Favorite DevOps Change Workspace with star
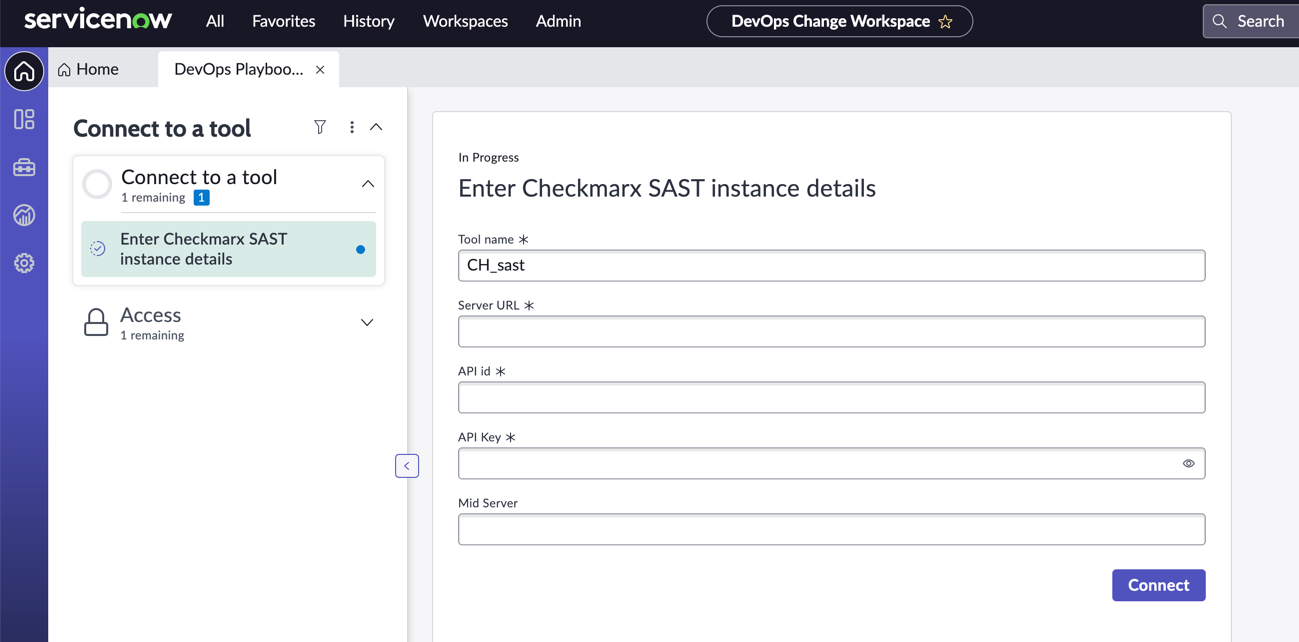 coord(945,21)
